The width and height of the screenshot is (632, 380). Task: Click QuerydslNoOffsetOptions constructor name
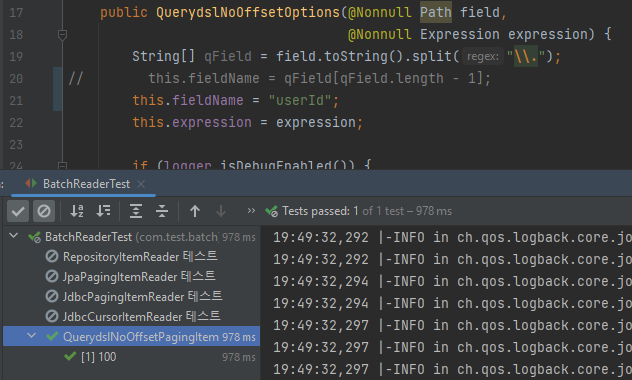coord(248,12)
